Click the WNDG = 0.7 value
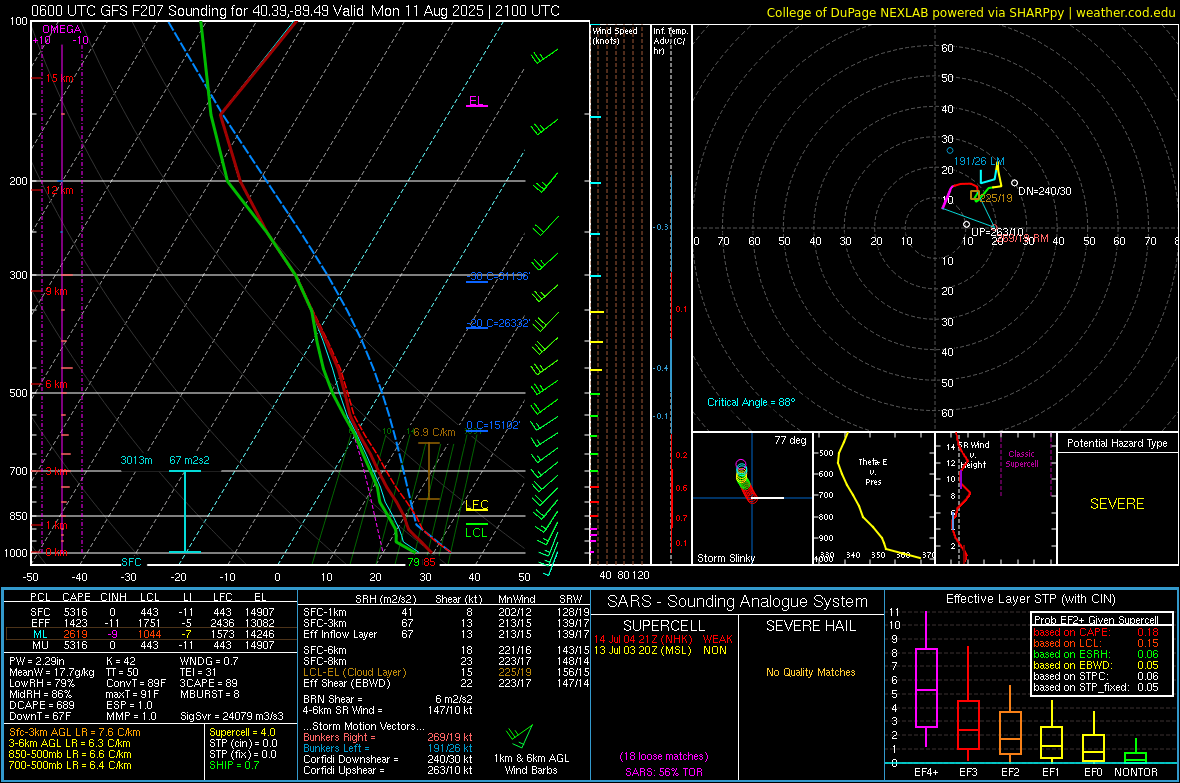The image size is (1180, 783). point(209,661)
